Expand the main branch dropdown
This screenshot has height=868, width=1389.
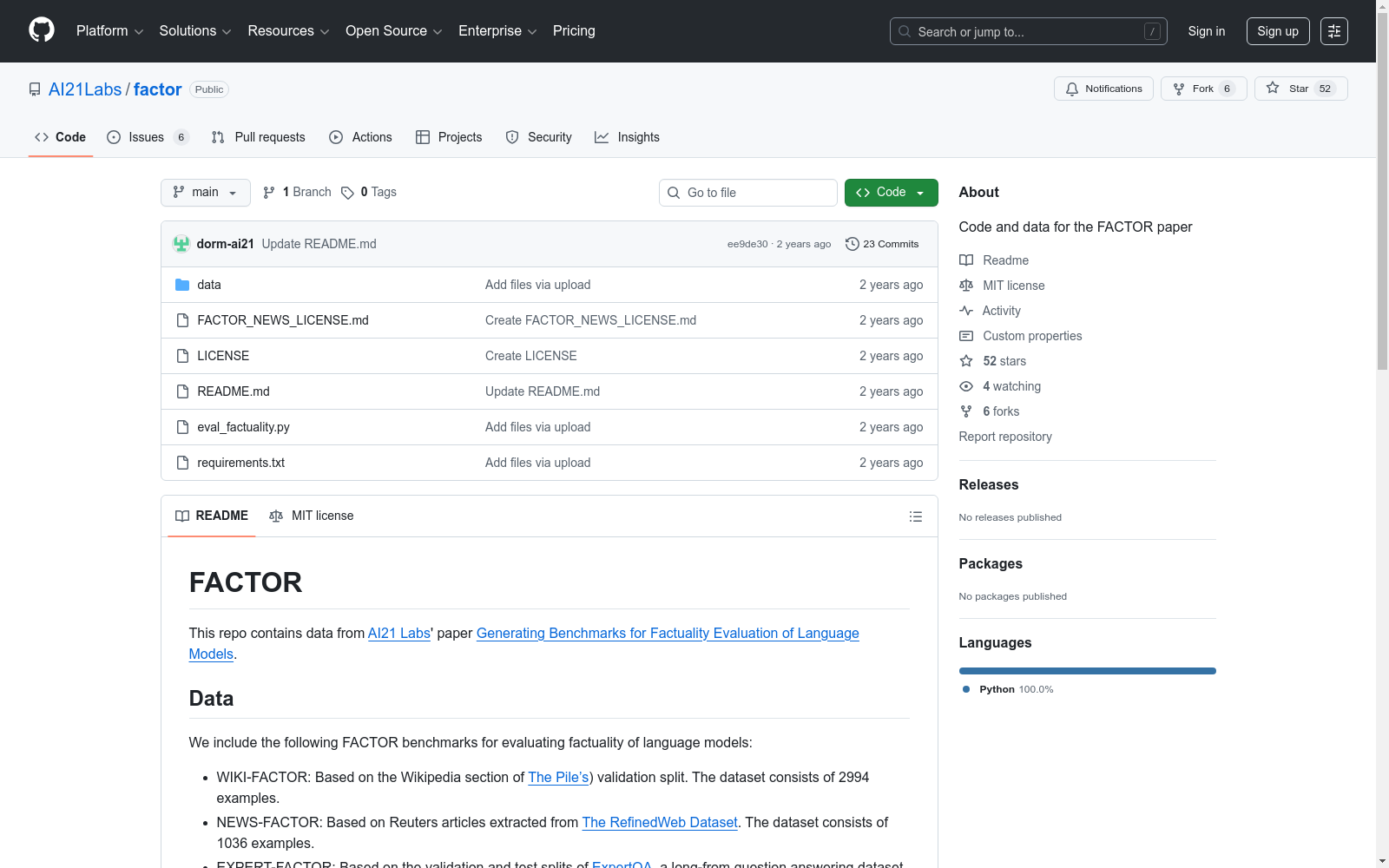click(x=206, y=193)
